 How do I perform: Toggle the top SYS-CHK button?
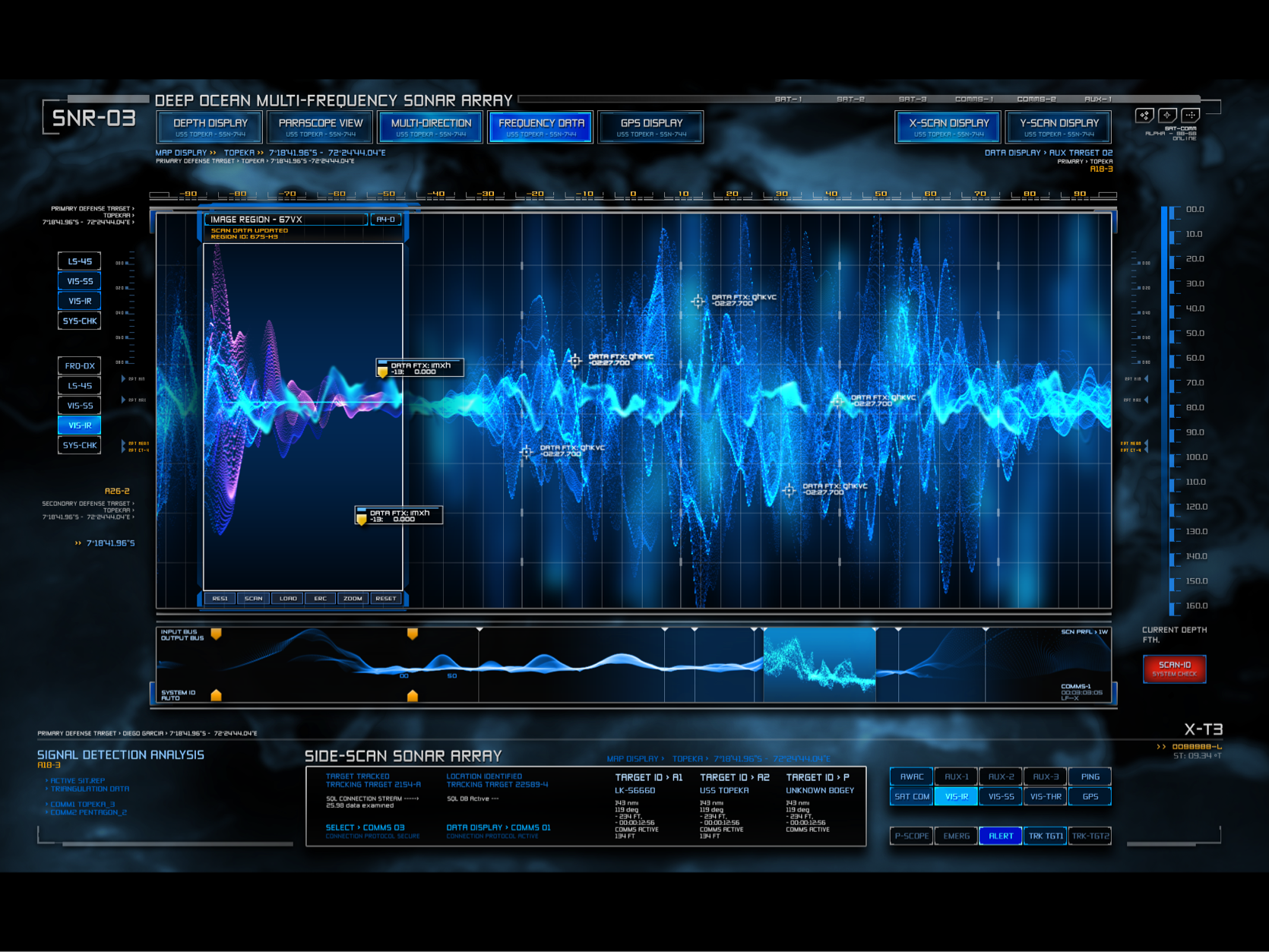click(80, 321)
